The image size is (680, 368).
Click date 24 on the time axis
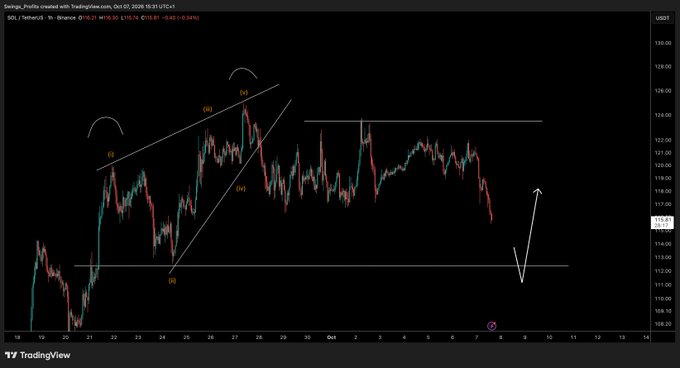coord(162,337)
